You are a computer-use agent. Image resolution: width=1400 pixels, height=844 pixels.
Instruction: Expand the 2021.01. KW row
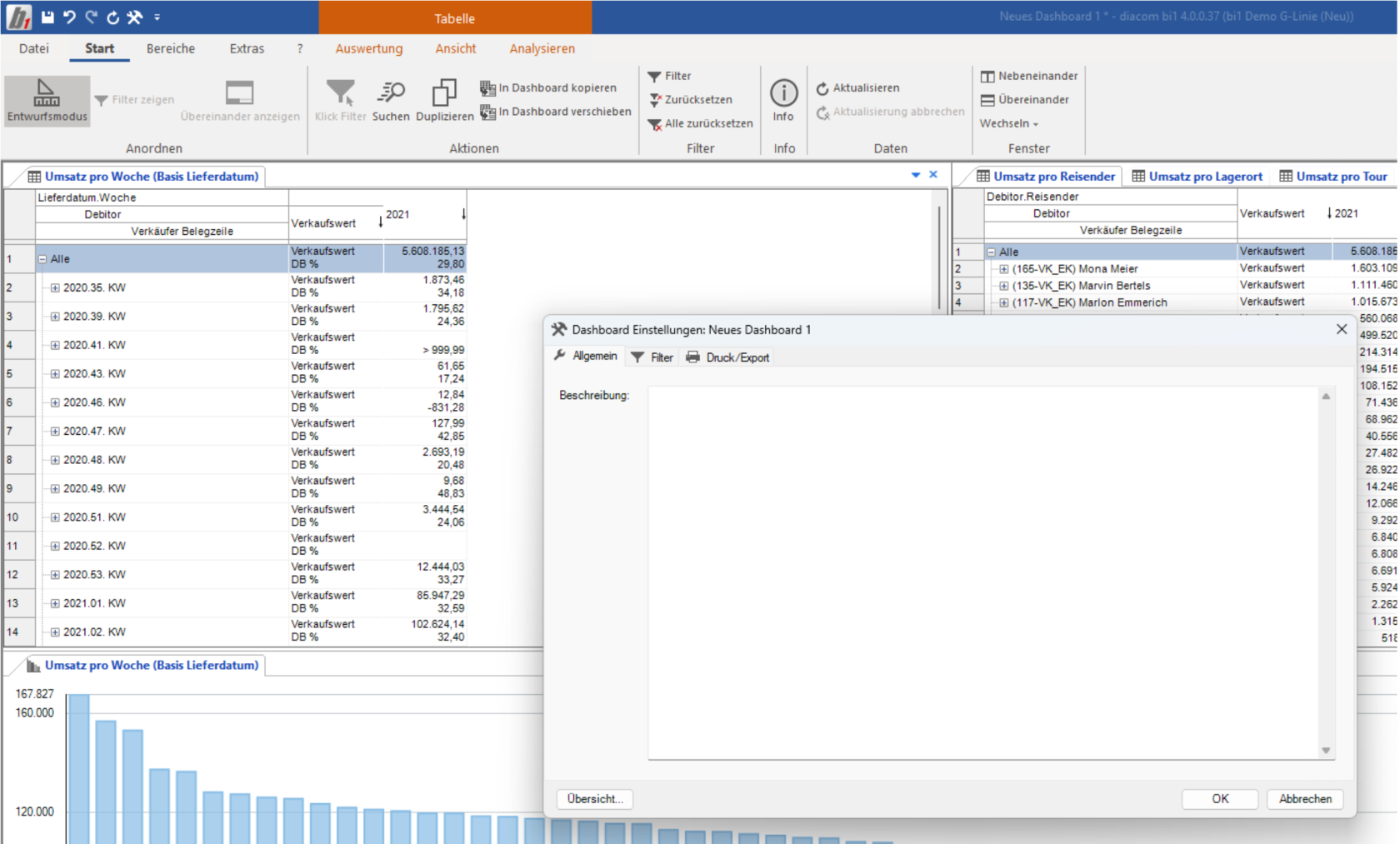point(55,603)
